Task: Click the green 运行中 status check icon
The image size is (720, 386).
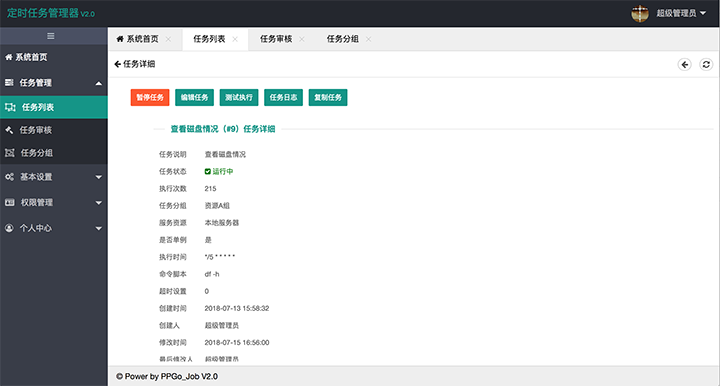Action: (208, 172)
